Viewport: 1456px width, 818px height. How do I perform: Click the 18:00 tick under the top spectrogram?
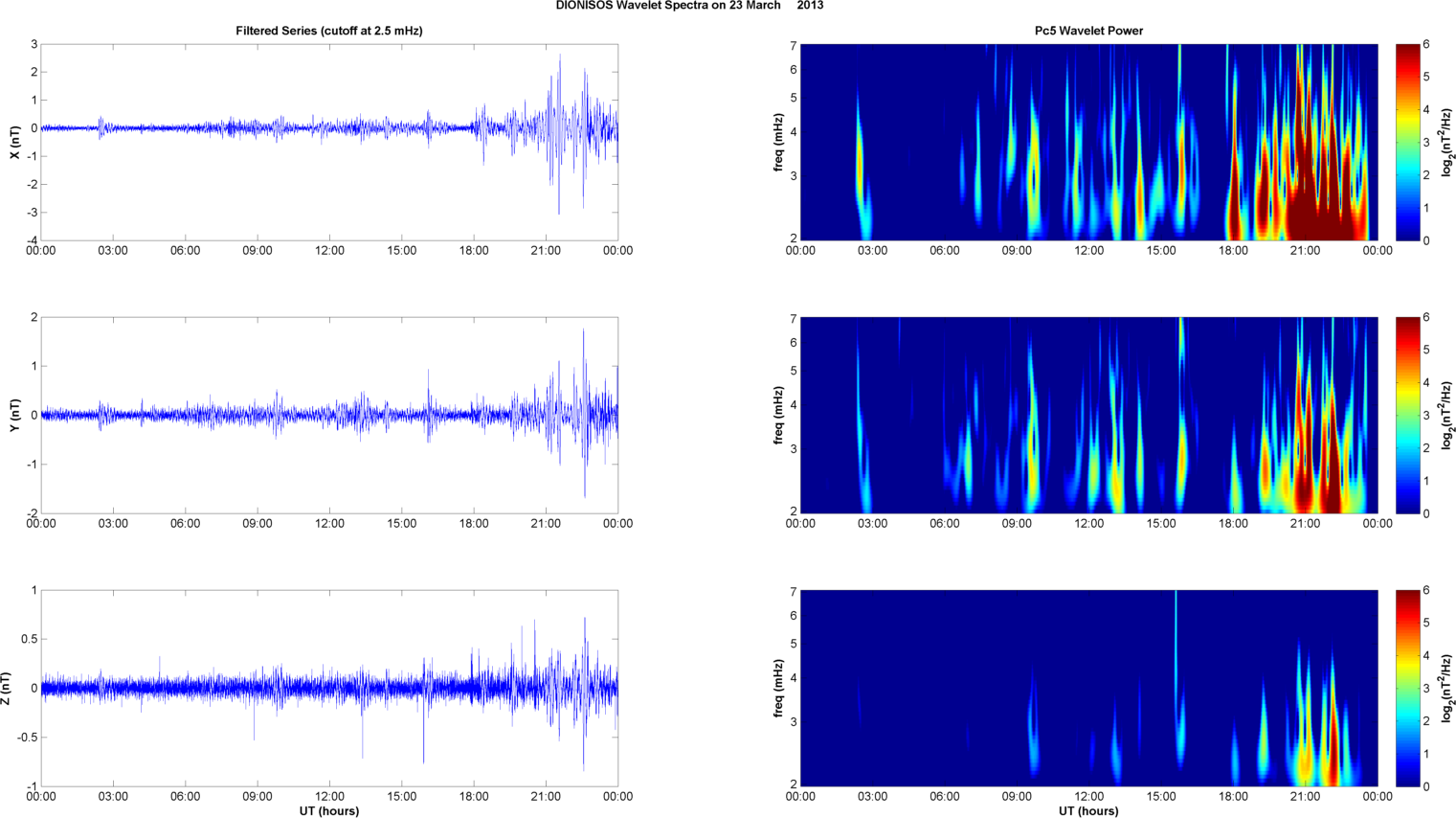[x=1233, y=251]
